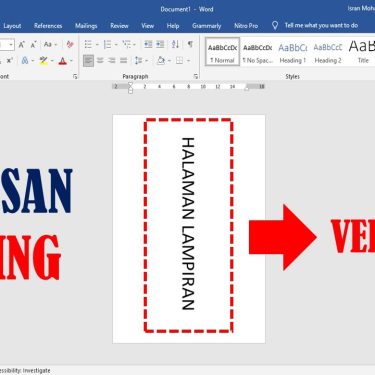Expand the Numbering library dropdown arrow
The height and width of the screenshot is (375, 375).
pyautogui.click(x=116, y=45)
